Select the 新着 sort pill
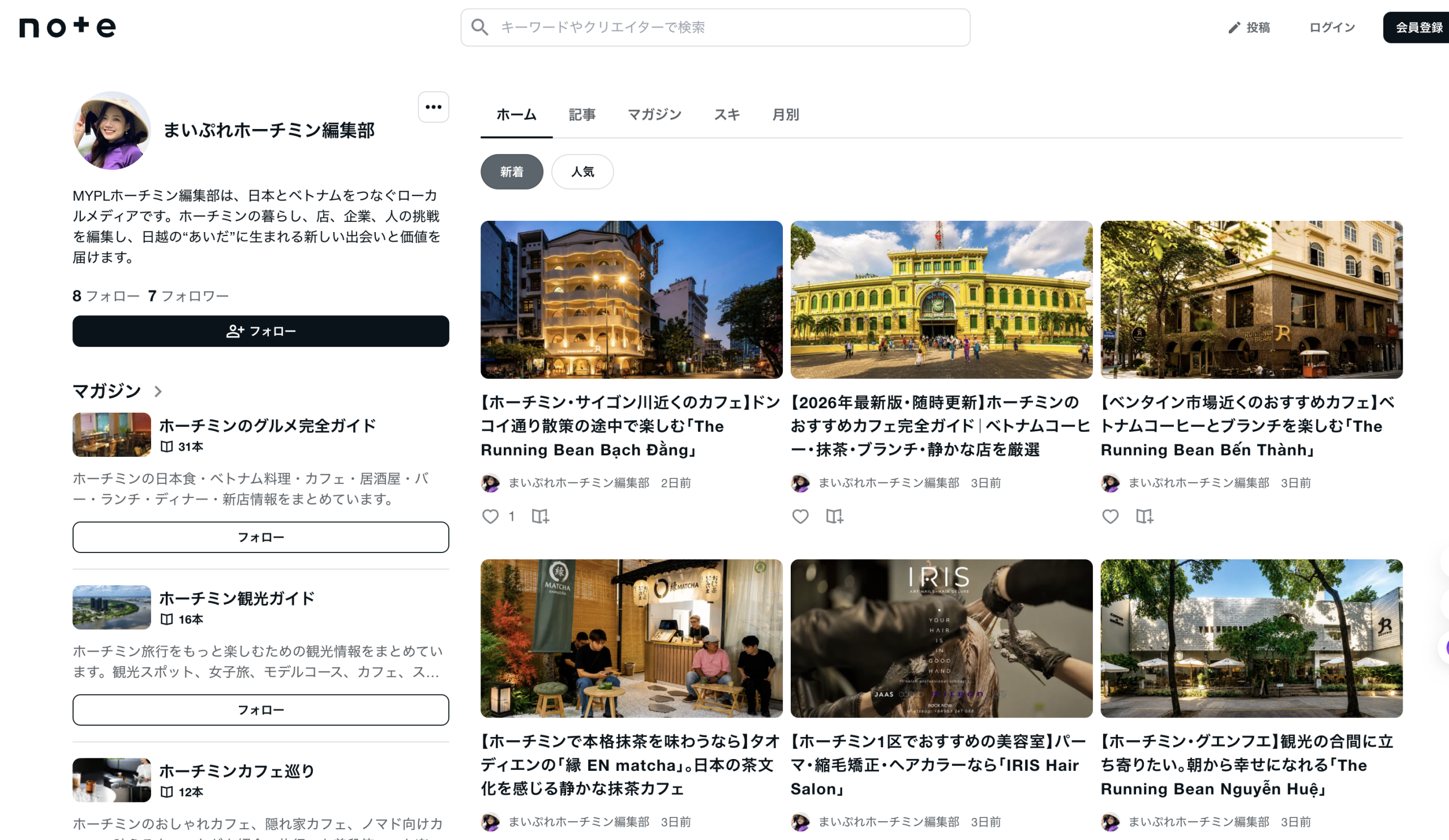 [x=512, y=172]
